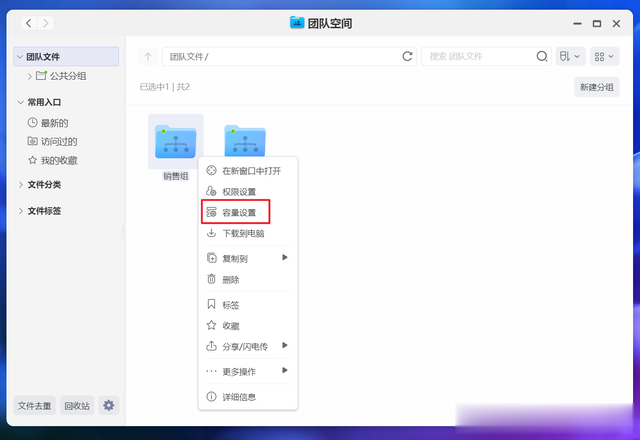Click the star icon beside 收藏
Image resolution: width=640 pixels, height=440 pixels.
211,325
